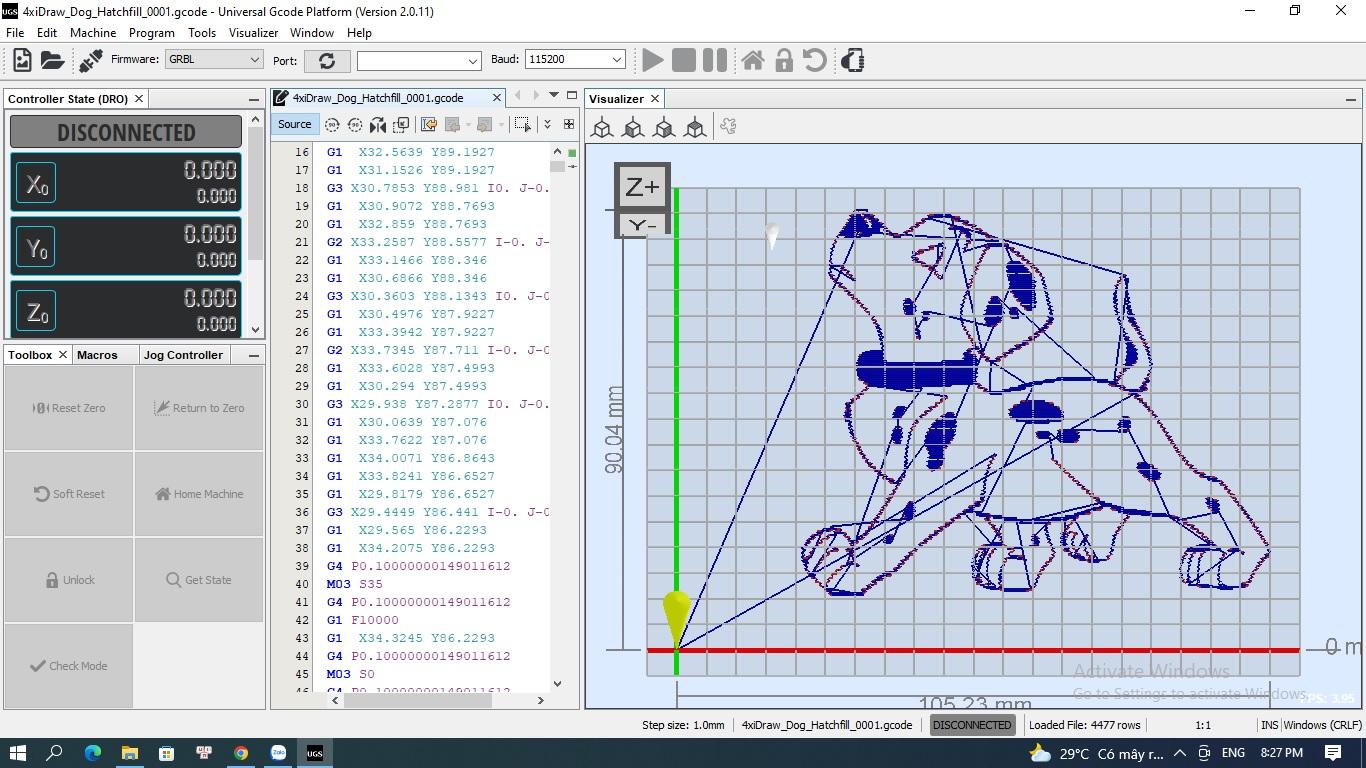The height and width of the screenshot is (768, 1366).
Task: Open Microsoft Edge from the taskbar
Action: pyautogui.click(x=93, y=753)
